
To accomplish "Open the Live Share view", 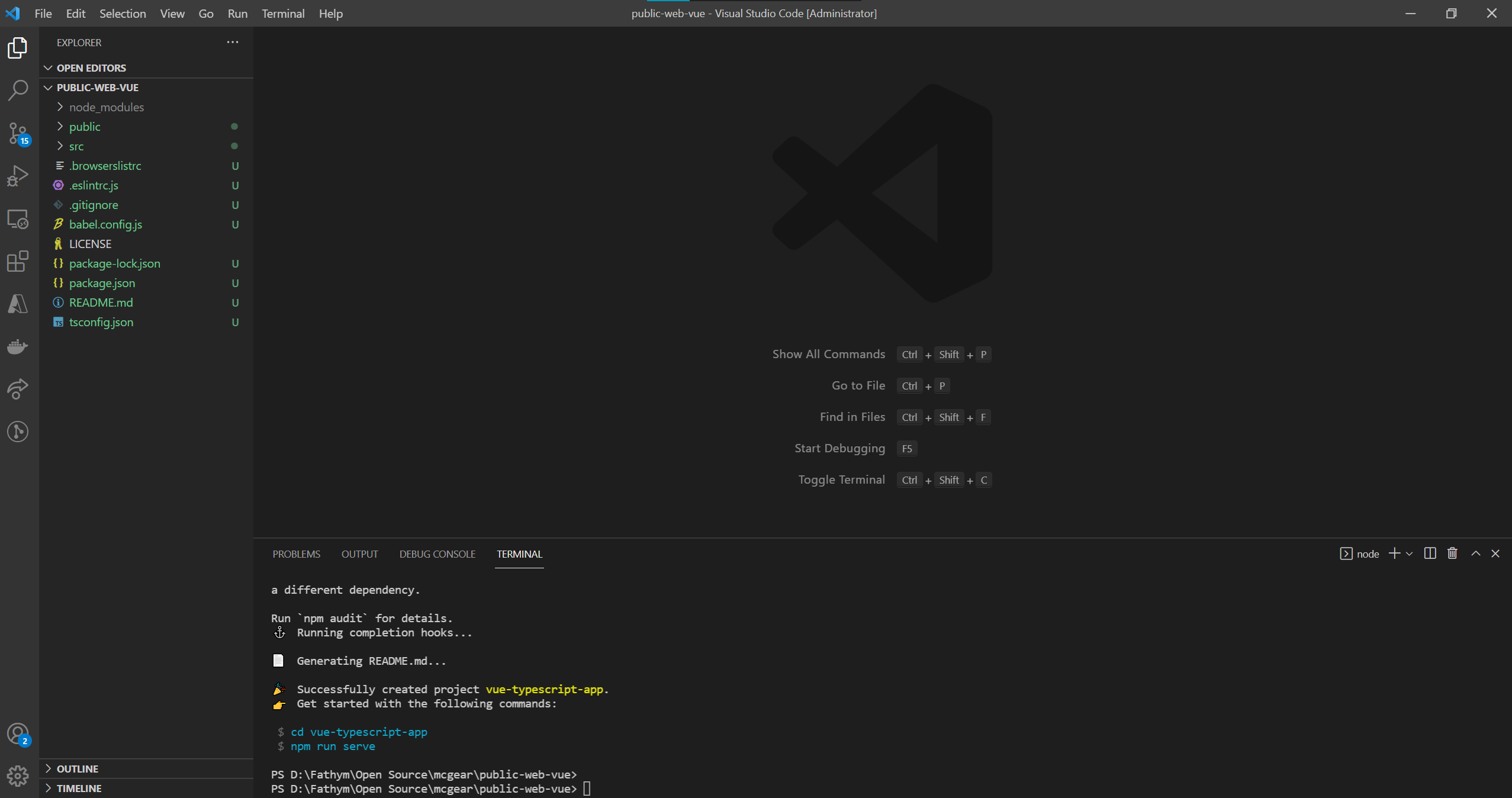I will coord(18,389).
